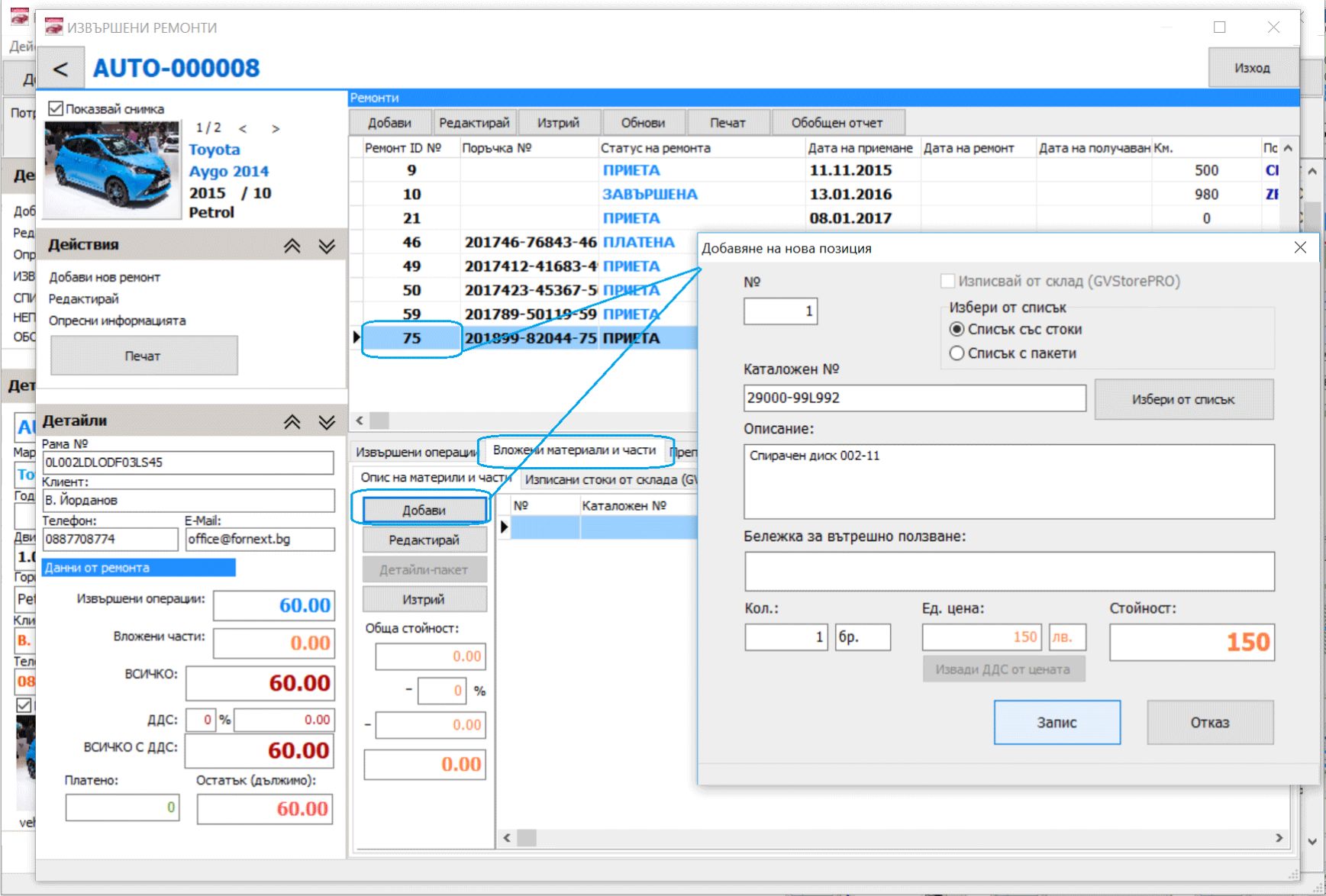This screenshot has height=896, width=1326.
Task: Click Изтрий in the materials panel
Action: 424,599
